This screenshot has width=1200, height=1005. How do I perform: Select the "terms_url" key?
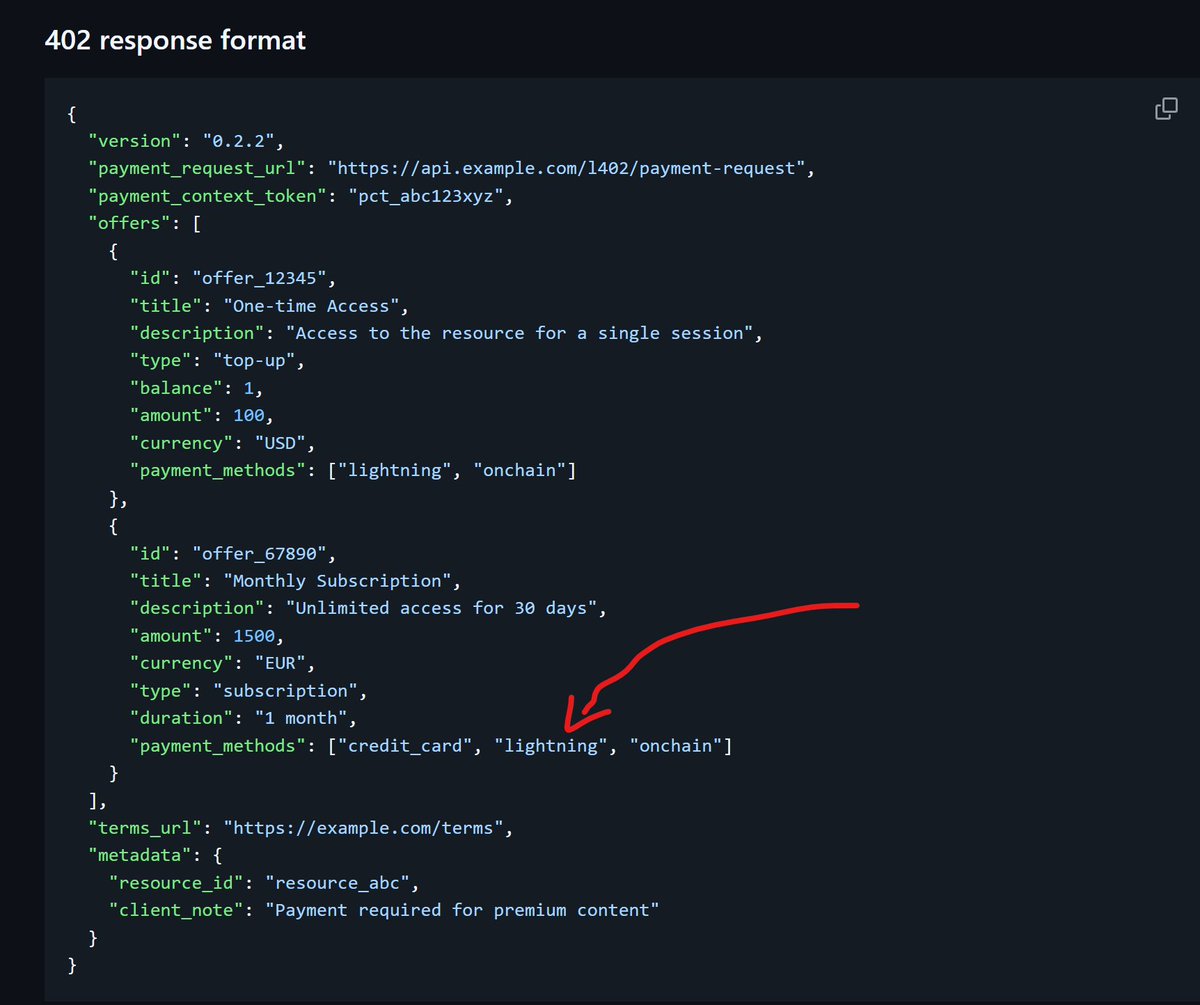[146, 828]
